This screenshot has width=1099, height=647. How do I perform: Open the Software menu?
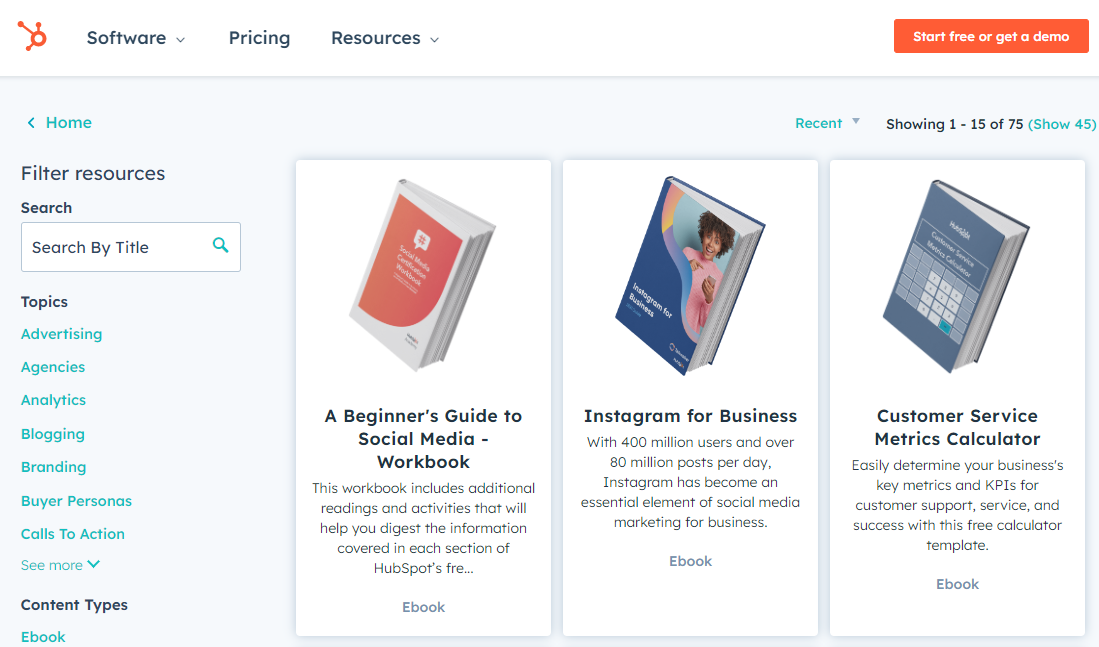[x=136, y=38]
